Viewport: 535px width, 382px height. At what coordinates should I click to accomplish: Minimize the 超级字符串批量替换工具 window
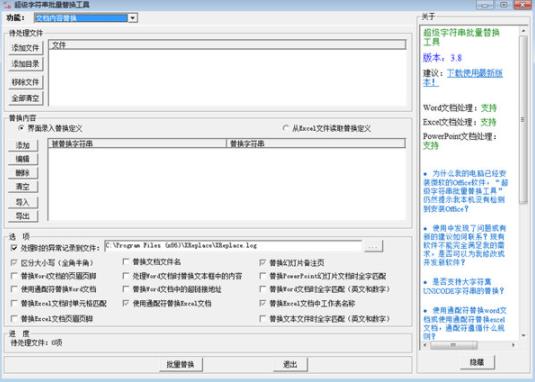485,4
